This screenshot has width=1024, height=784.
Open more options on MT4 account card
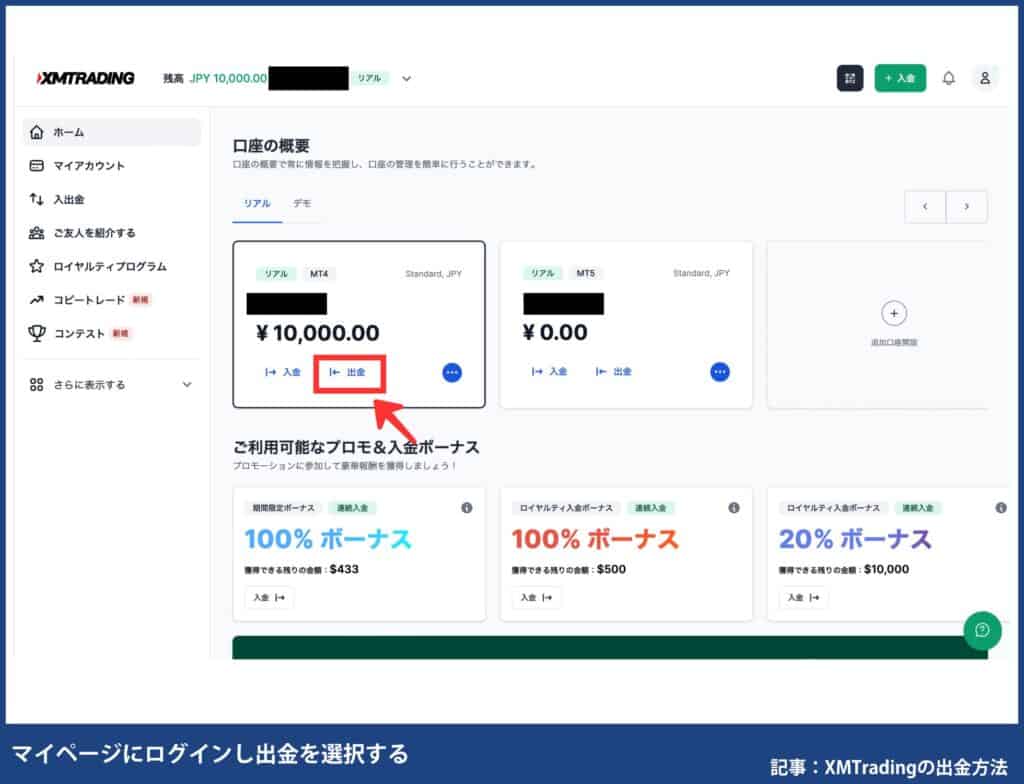[452, 372]
